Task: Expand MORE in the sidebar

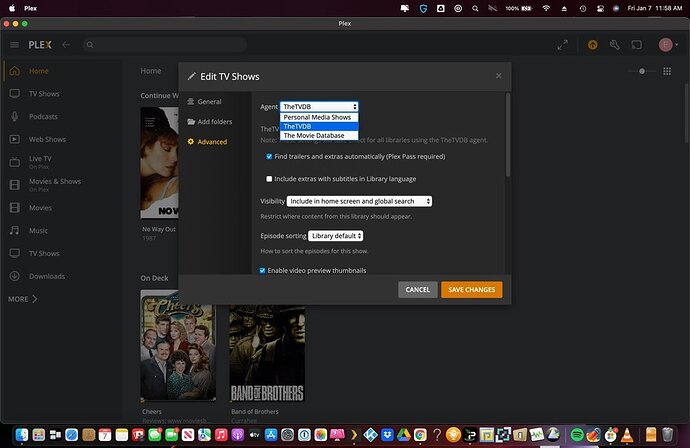Action: [22, 299]
